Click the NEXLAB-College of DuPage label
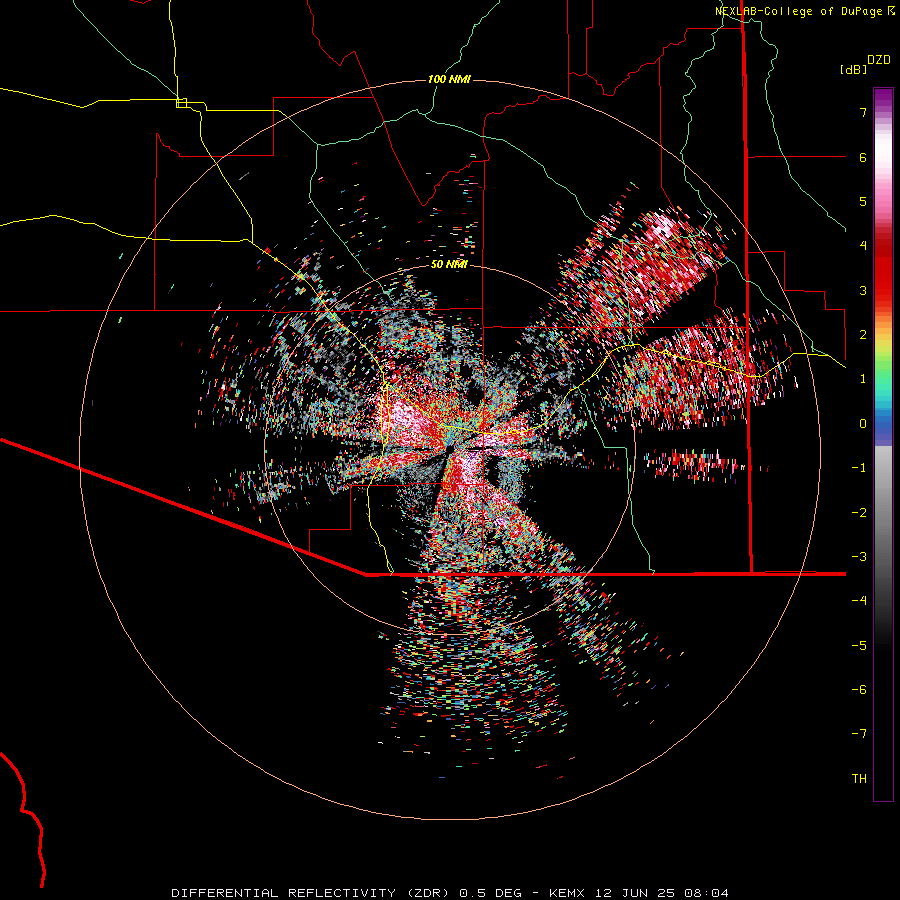The height and width of the screenshot is (900, 900). (x=798, y=11)
